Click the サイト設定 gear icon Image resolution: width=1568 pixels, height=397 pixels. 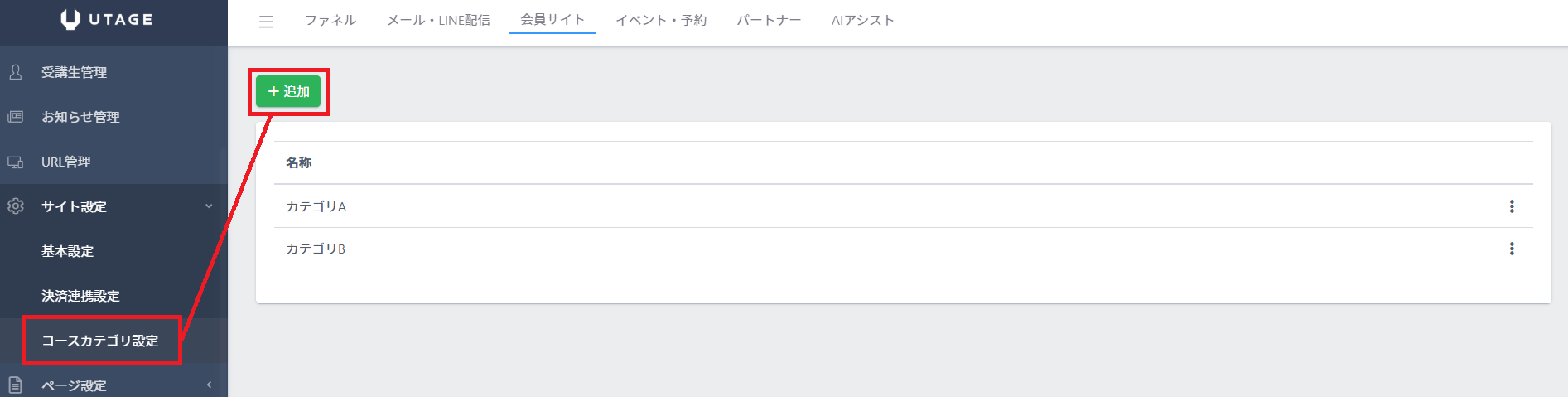point(16,206)
